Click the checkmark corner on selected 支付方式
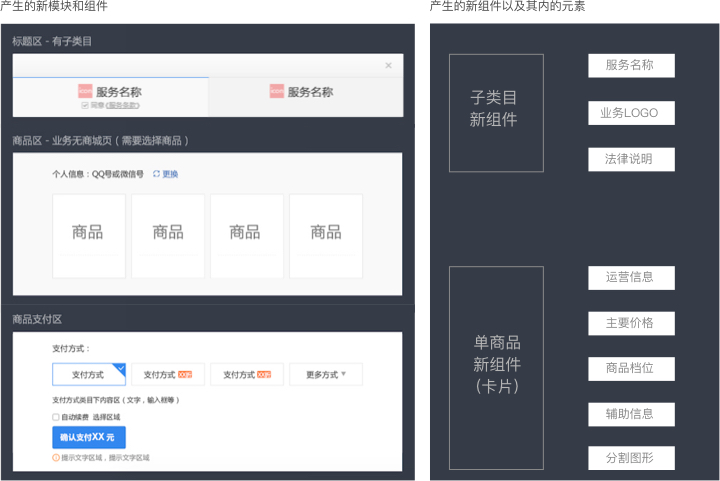 (120, 368)
